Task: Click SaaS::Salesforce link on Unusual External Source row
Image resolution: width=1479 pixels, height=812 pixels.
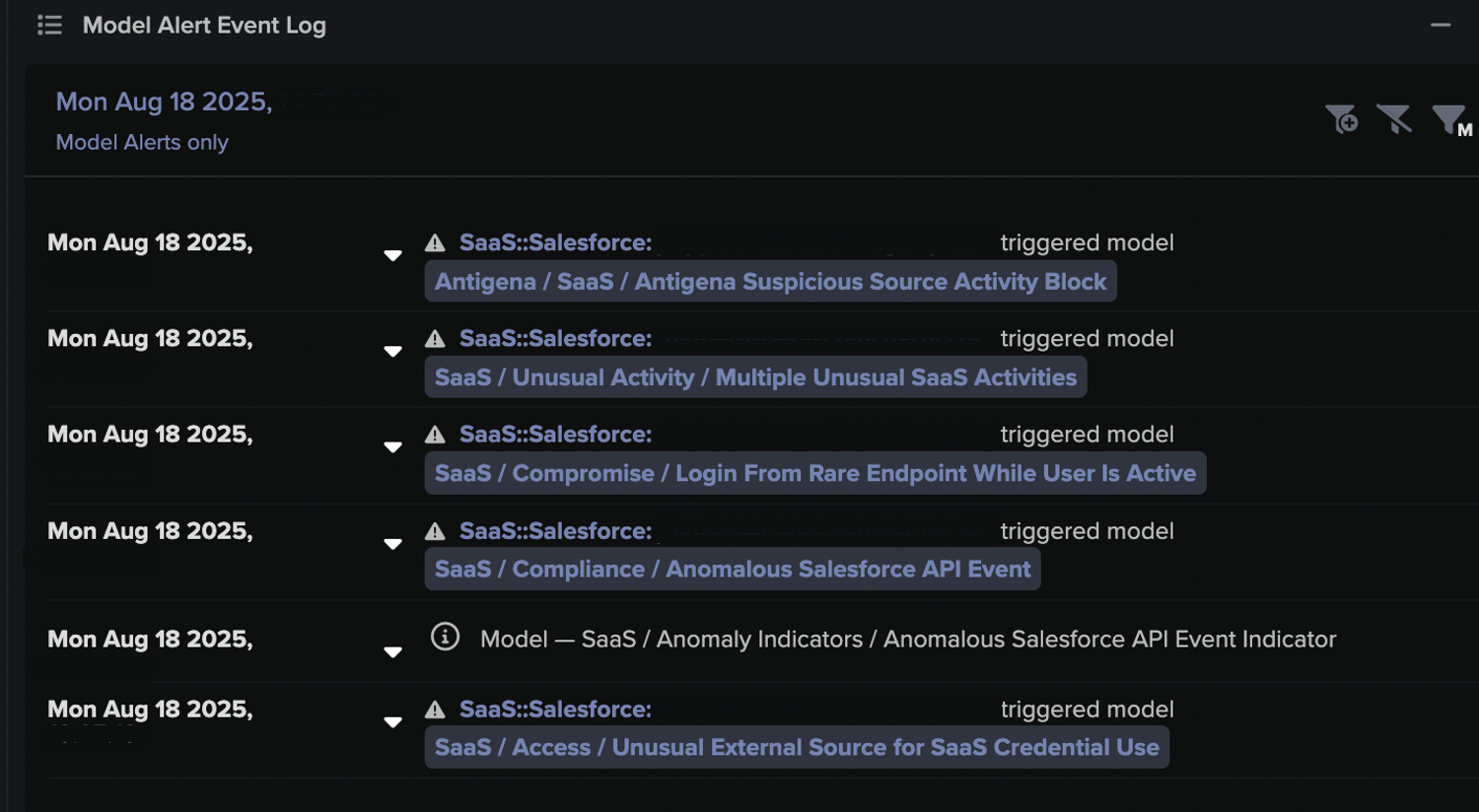Action: [555, 709]
